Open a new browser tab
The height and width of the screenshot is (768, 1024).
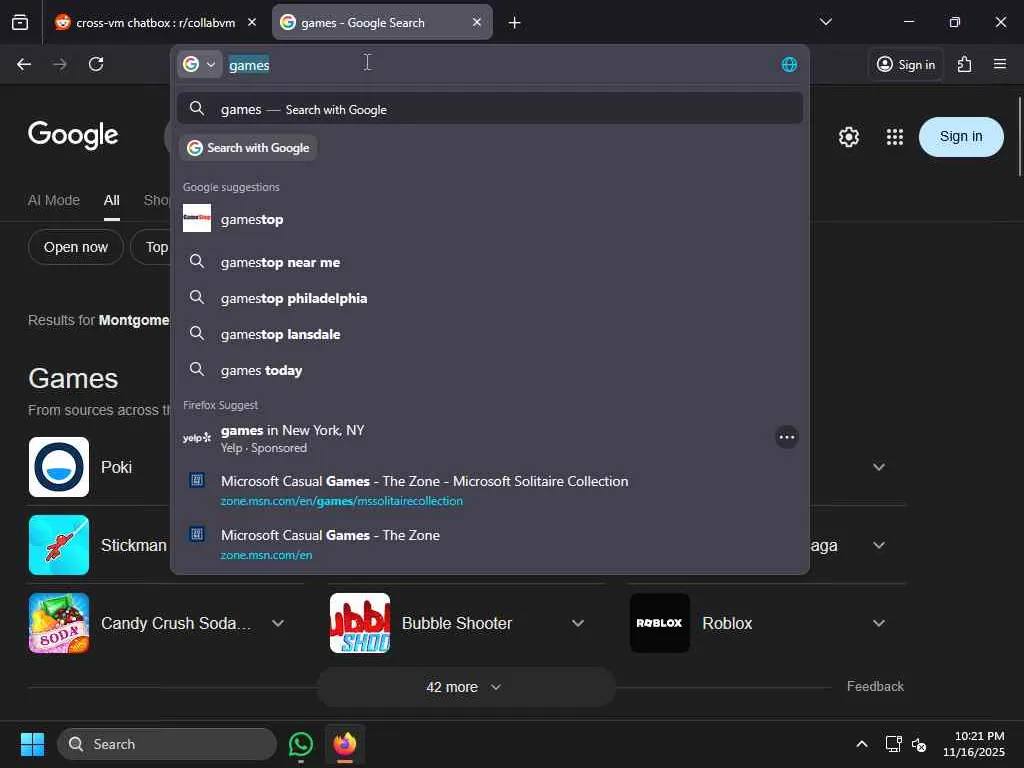coord(515,23)
